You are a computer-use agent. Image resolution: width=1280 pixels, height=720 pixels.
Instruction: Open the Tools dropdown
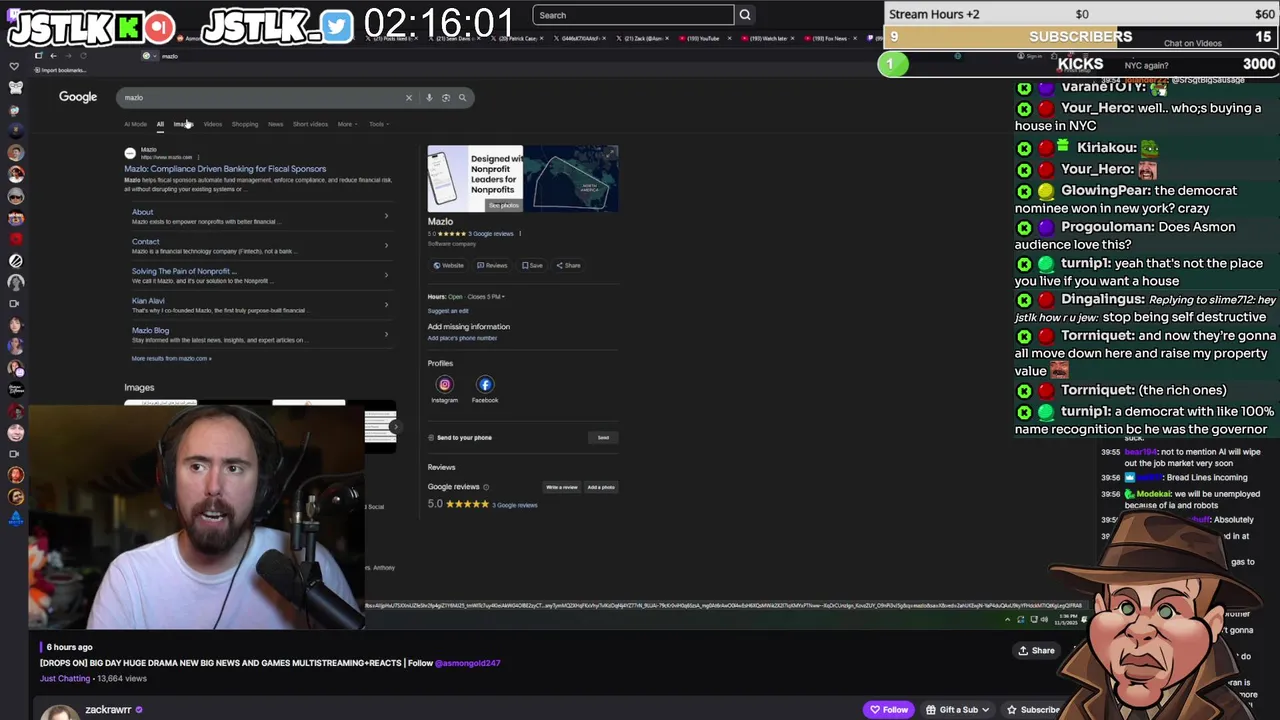pyautogui.click(x=377, y=124)
